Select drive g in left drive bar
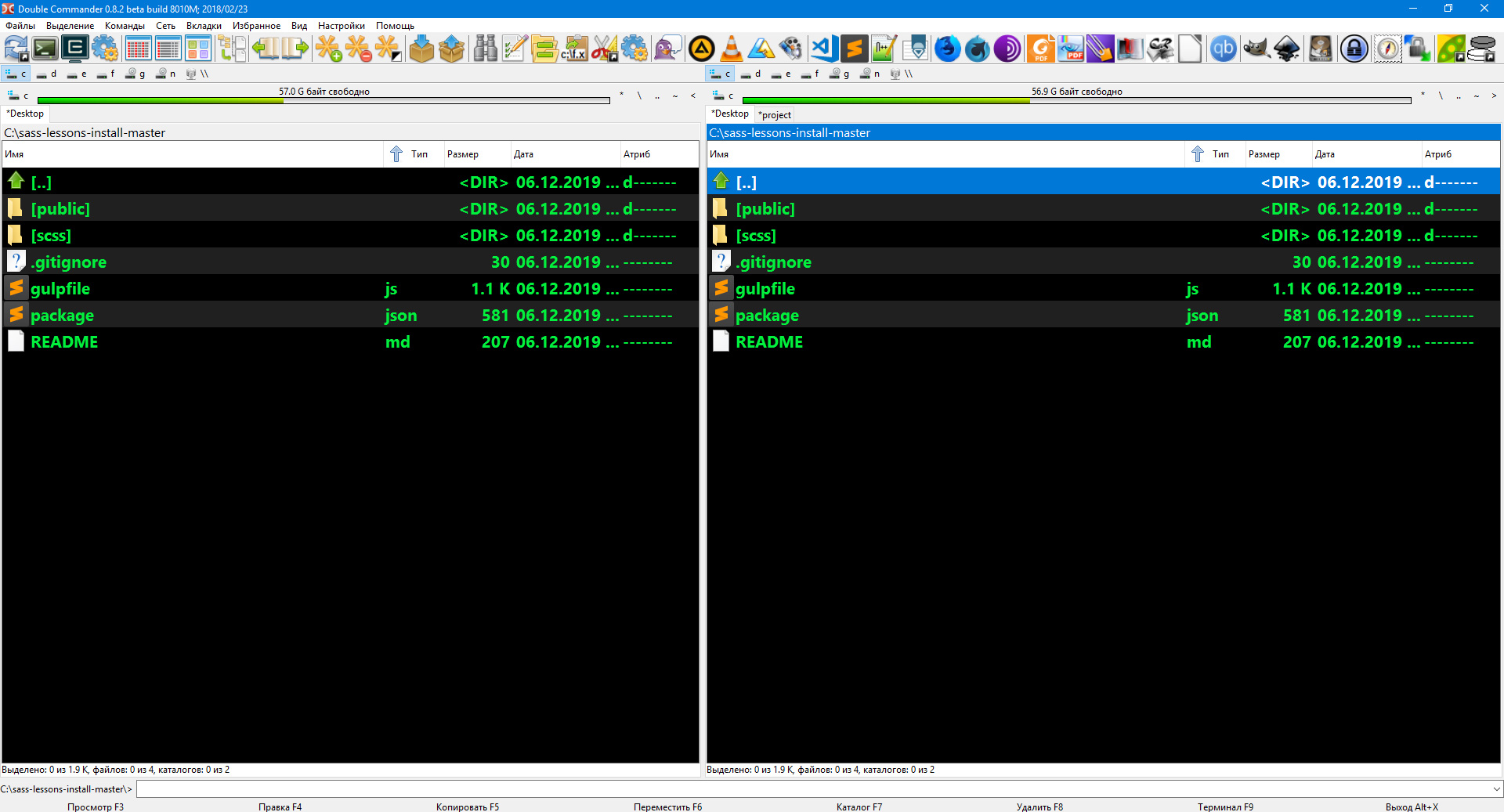 tap(136, 74)
